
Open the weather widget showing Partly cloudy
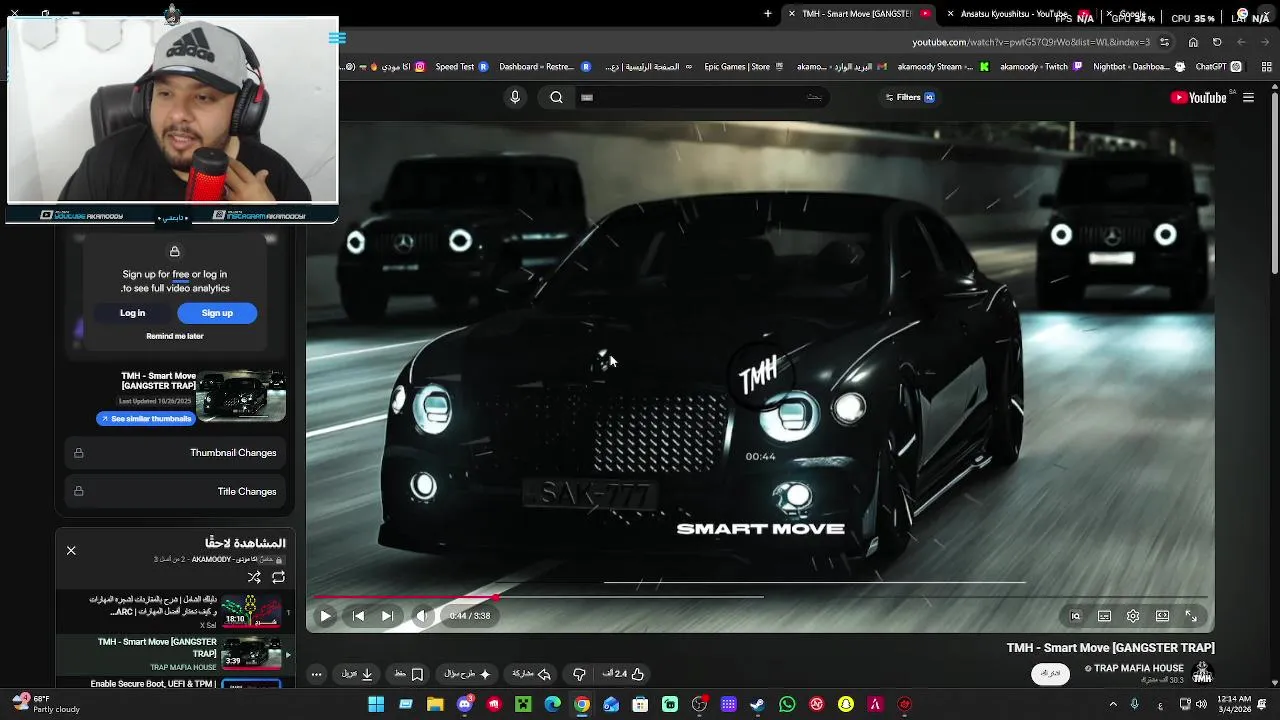45,704
